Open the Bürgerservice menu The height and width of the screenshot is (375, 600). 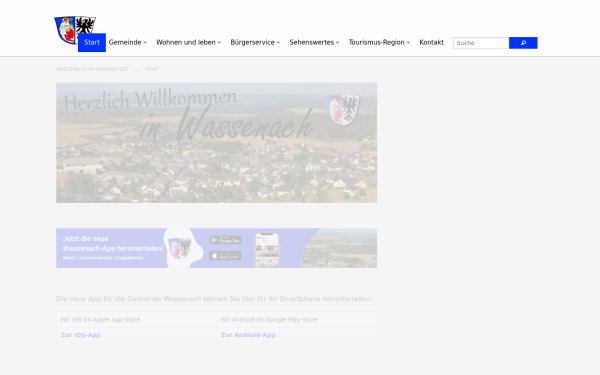[x=252, y=42]
